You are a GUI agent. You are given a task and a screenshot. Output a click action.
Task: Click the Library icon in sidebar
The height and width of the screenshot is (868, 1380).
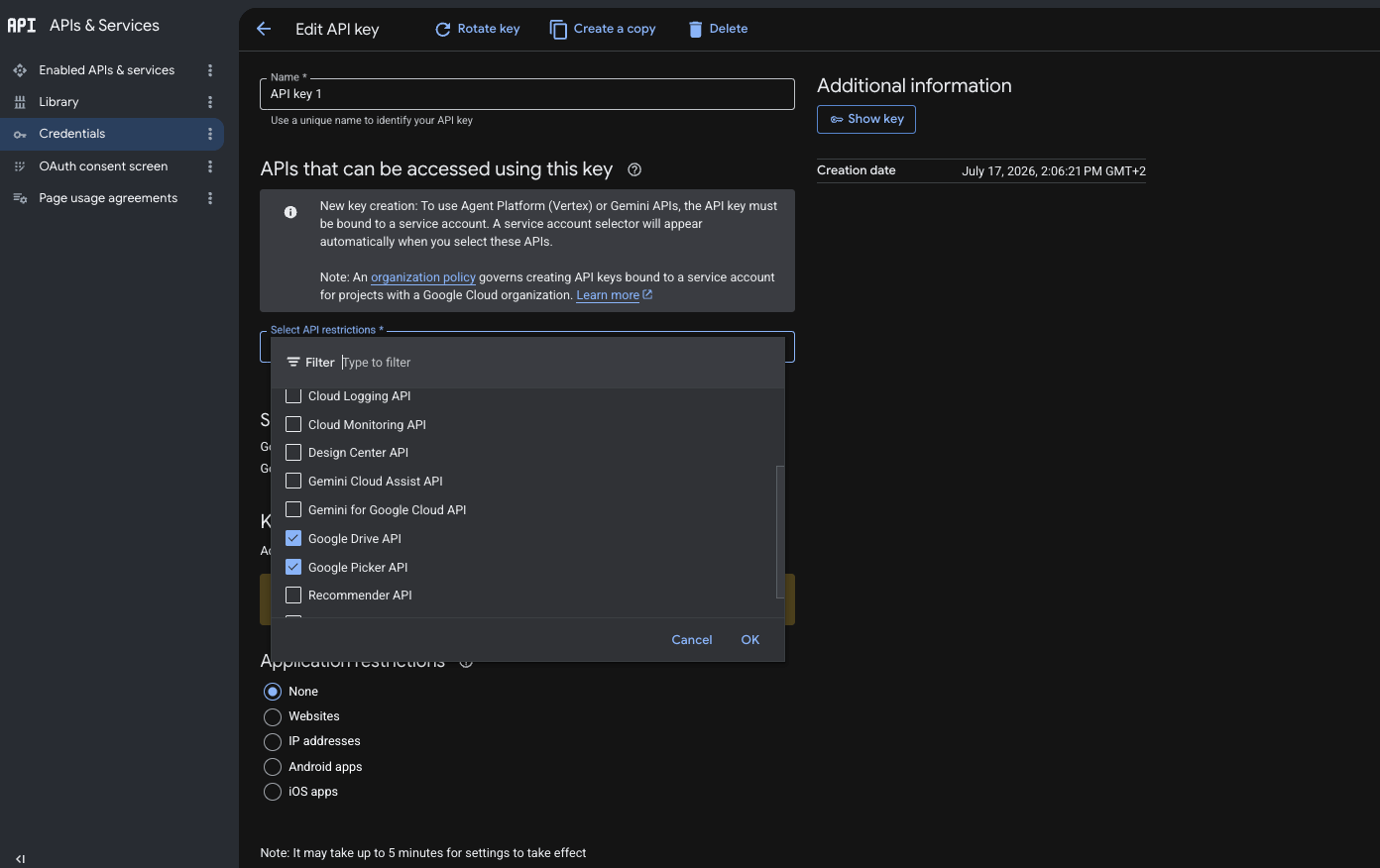20,102
